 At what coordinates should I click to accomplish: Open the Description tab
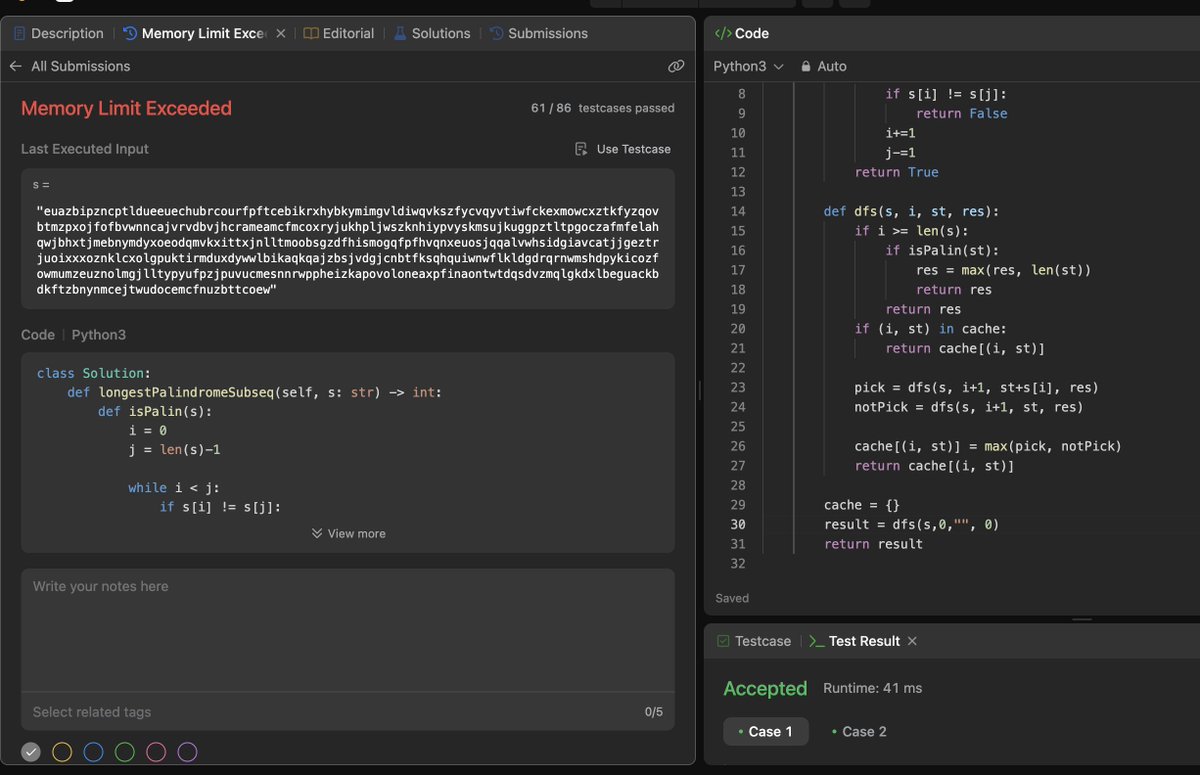58,33
